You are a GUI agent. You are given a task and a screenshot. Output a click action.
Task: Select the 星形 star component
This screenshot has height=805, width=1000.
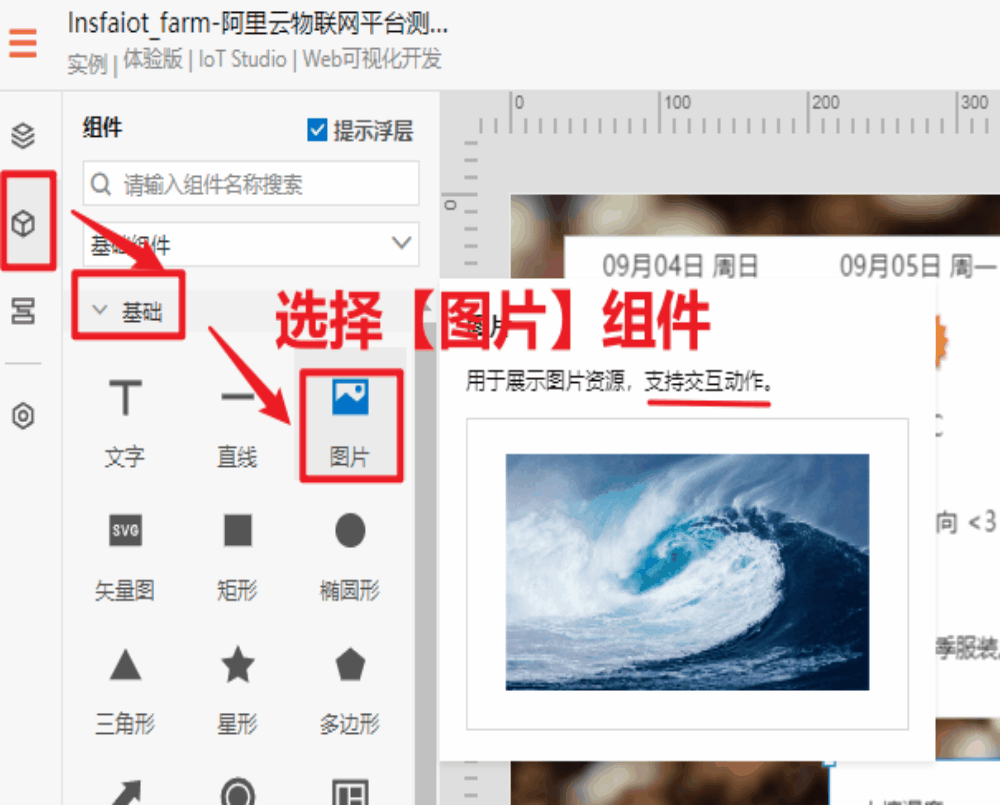237,691
